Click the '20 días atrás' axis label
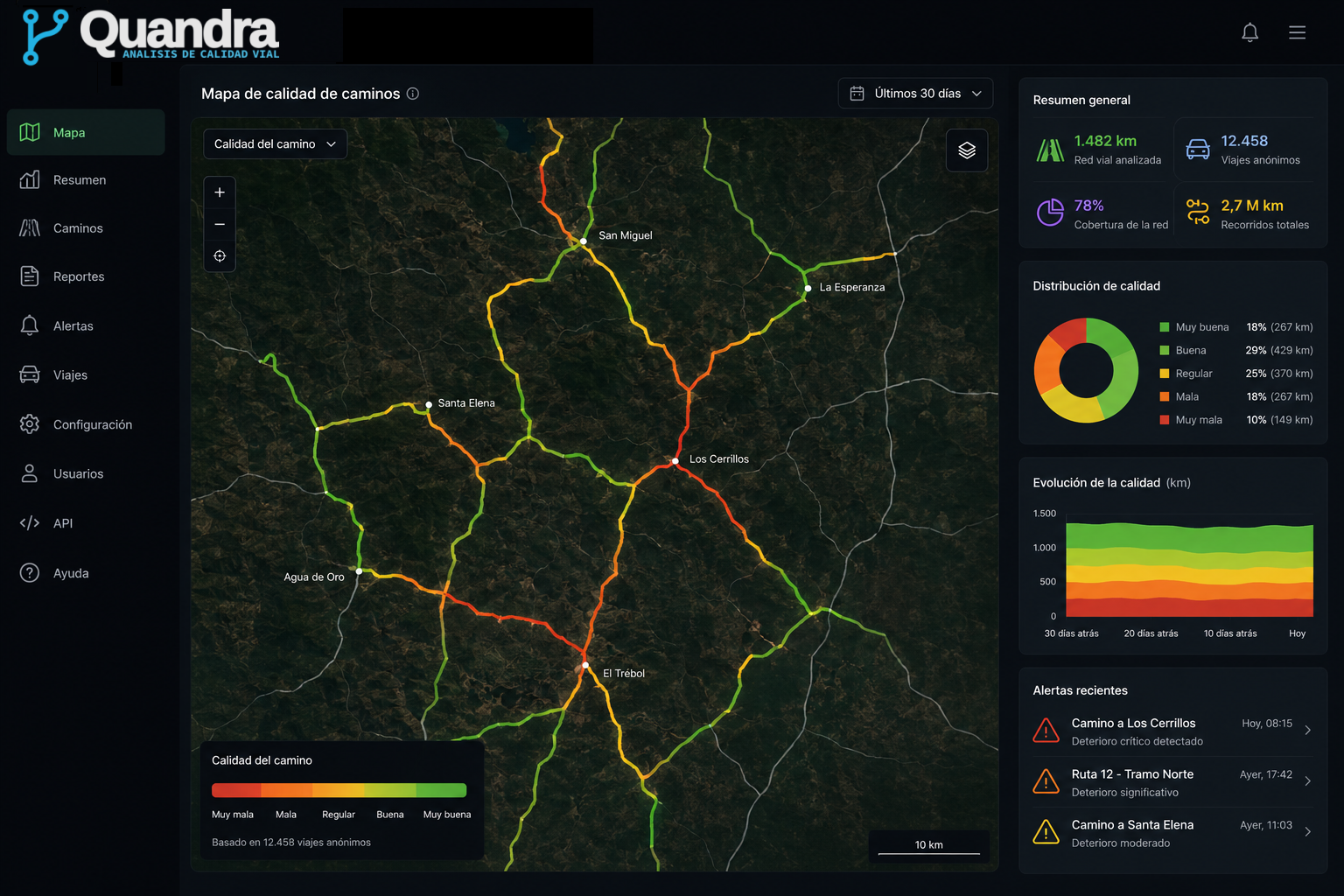This screenshot has height=896, width=1344. pos(1151,633)
